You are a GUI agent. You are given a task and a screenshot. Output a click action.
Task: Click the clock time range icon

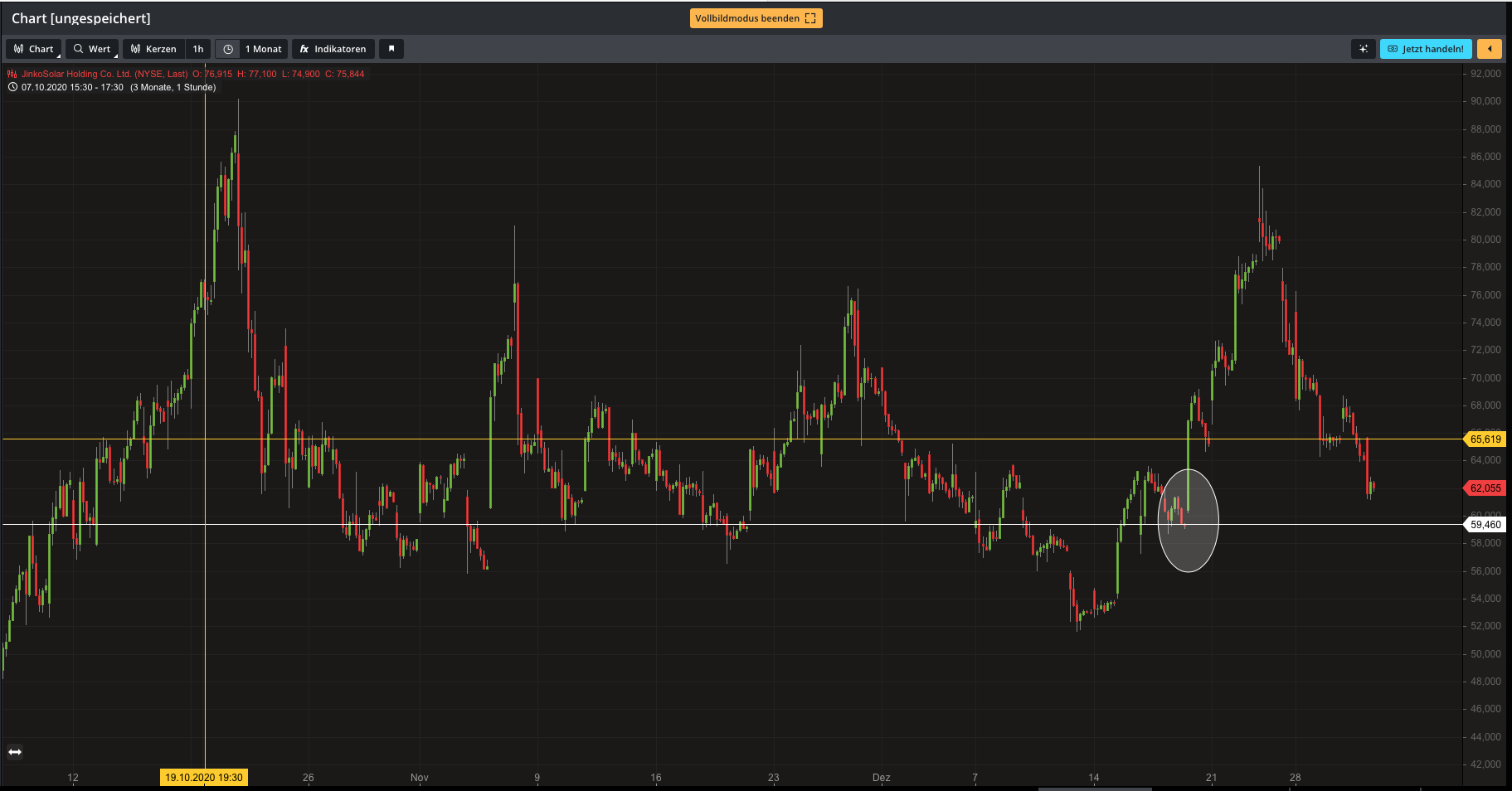(x=228, y=49)
